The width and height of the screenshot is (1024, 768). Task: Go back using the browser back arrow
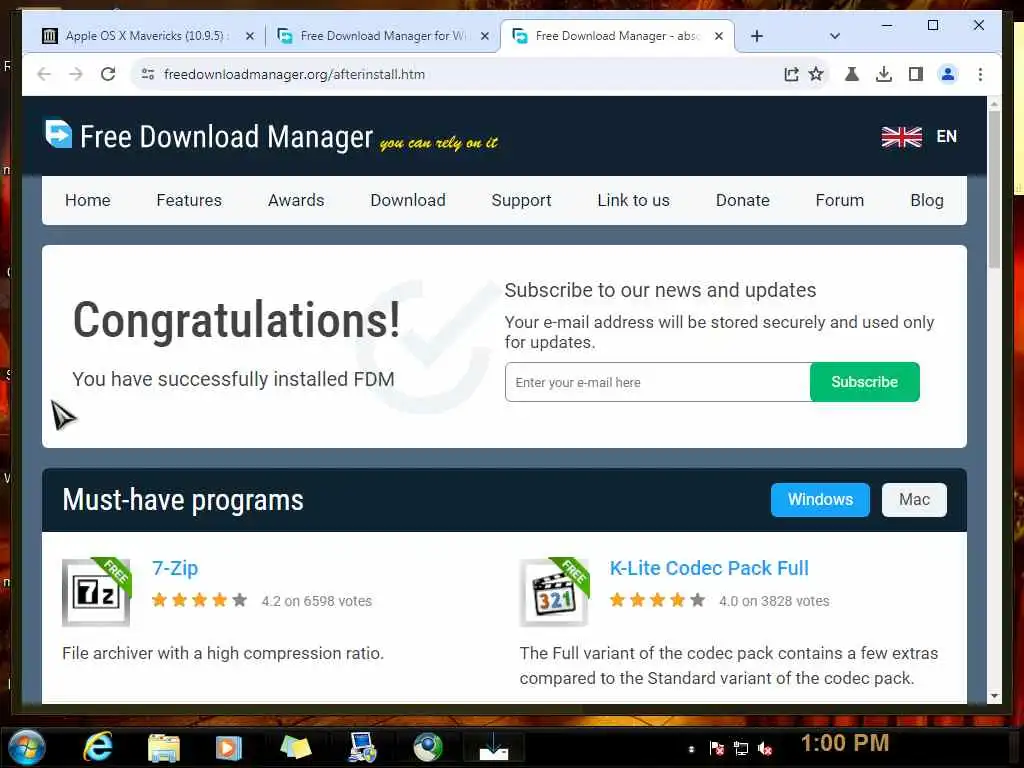point(44,74)
